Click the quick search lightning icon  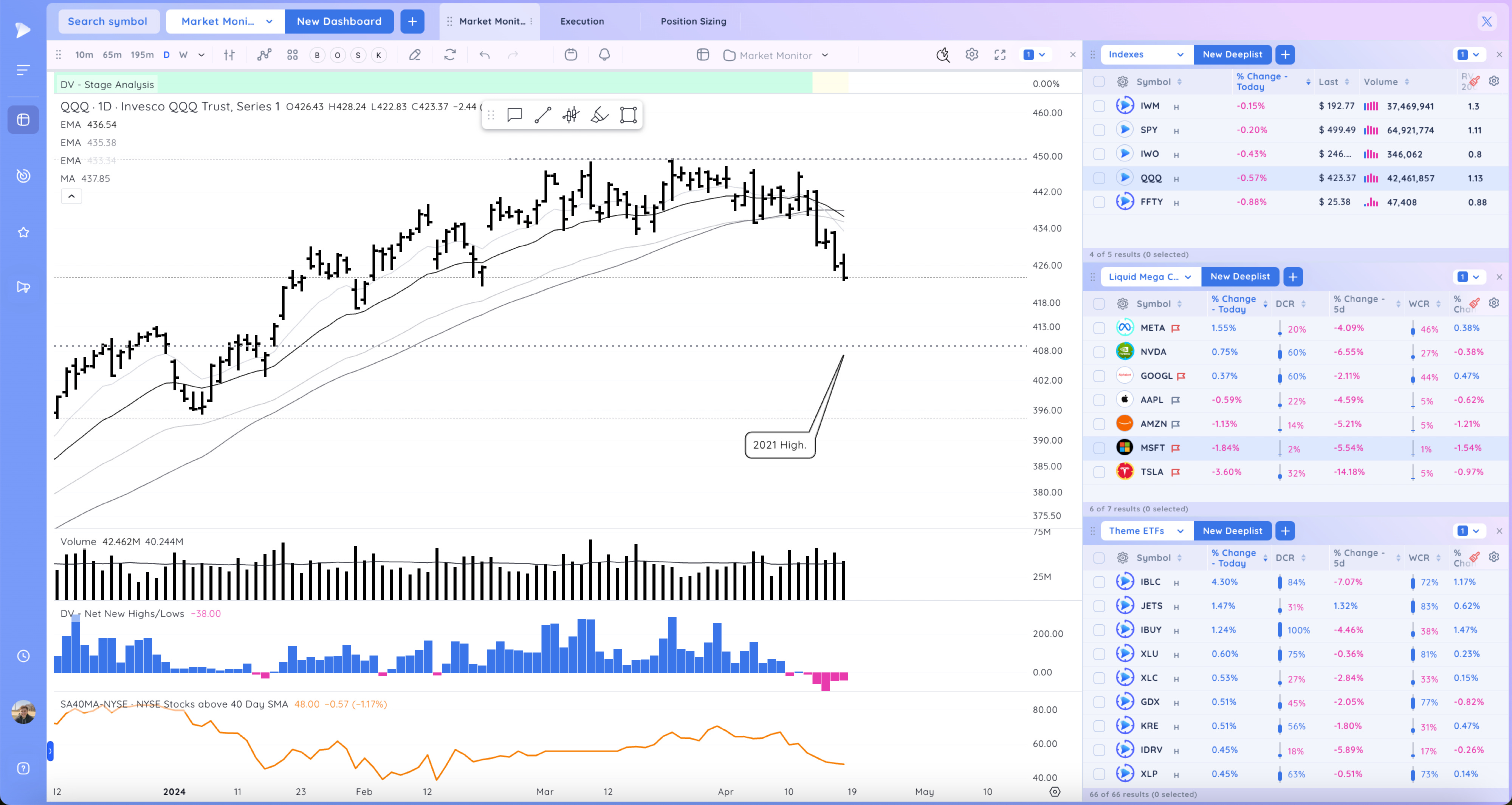click(x=943, y=54)
